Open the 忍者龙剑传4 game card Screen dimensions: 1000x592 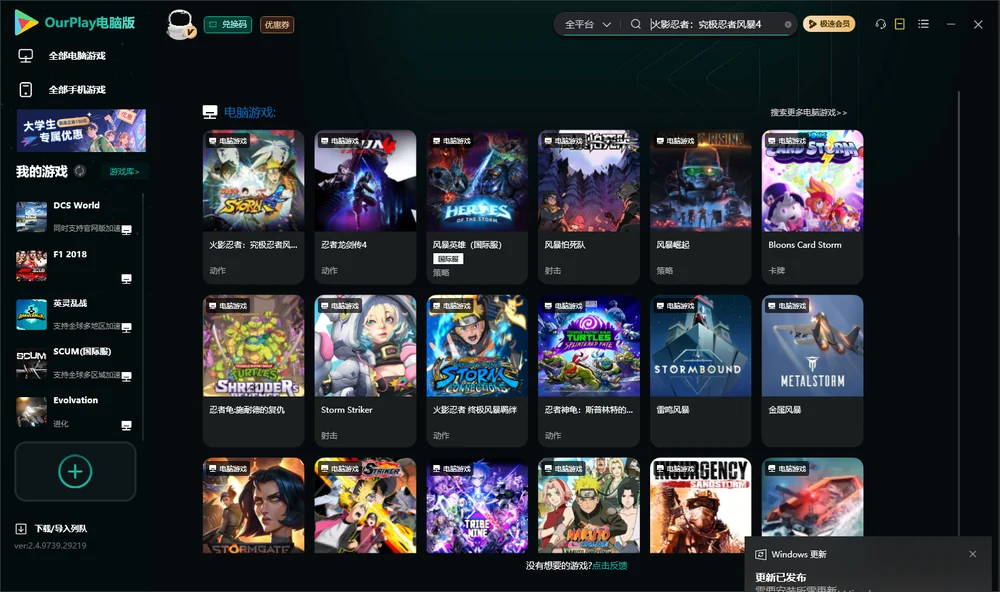coord(365,207)
